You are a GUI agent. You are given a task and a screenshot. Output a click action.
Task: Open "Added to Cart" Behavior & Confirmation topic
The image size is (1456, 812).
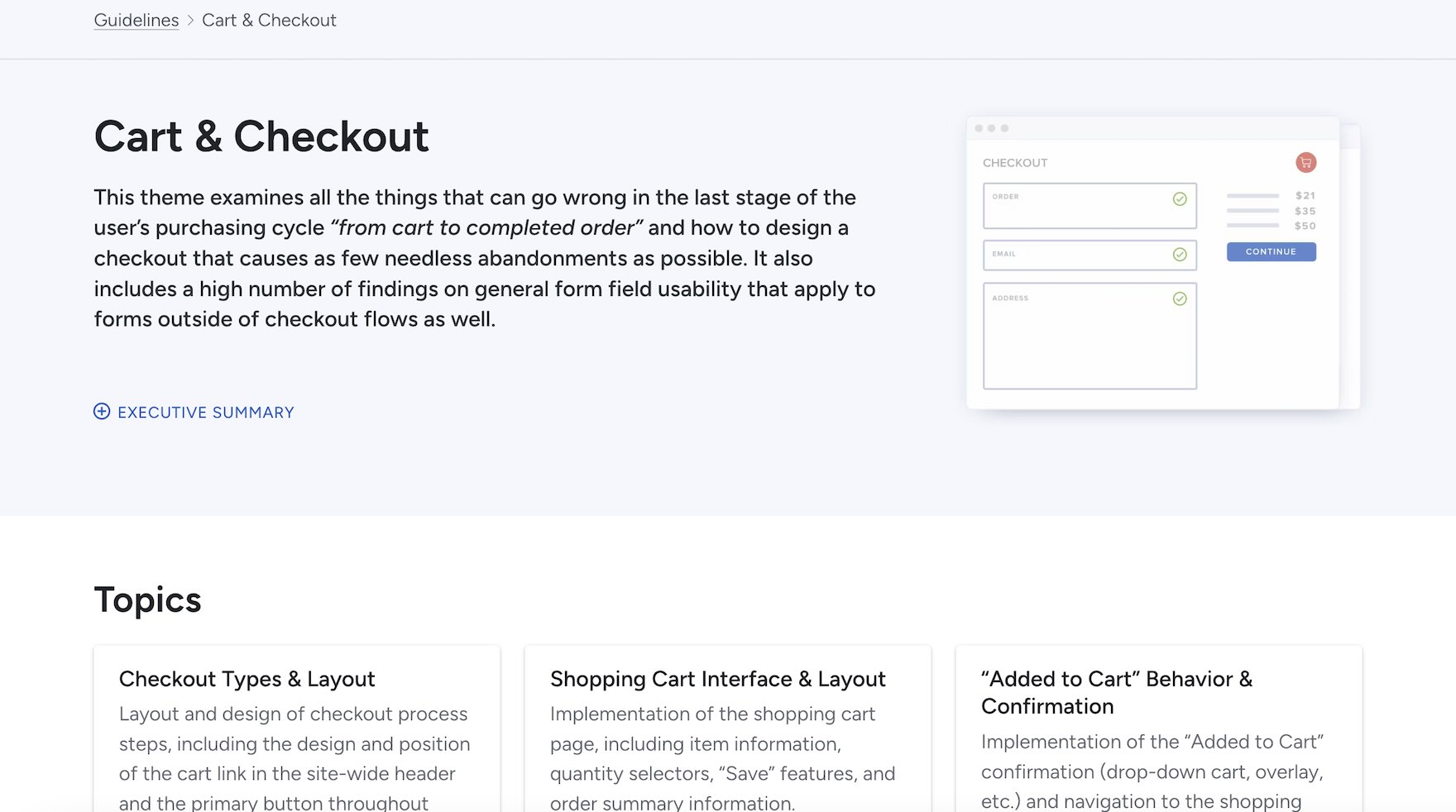coord(1116,692)
